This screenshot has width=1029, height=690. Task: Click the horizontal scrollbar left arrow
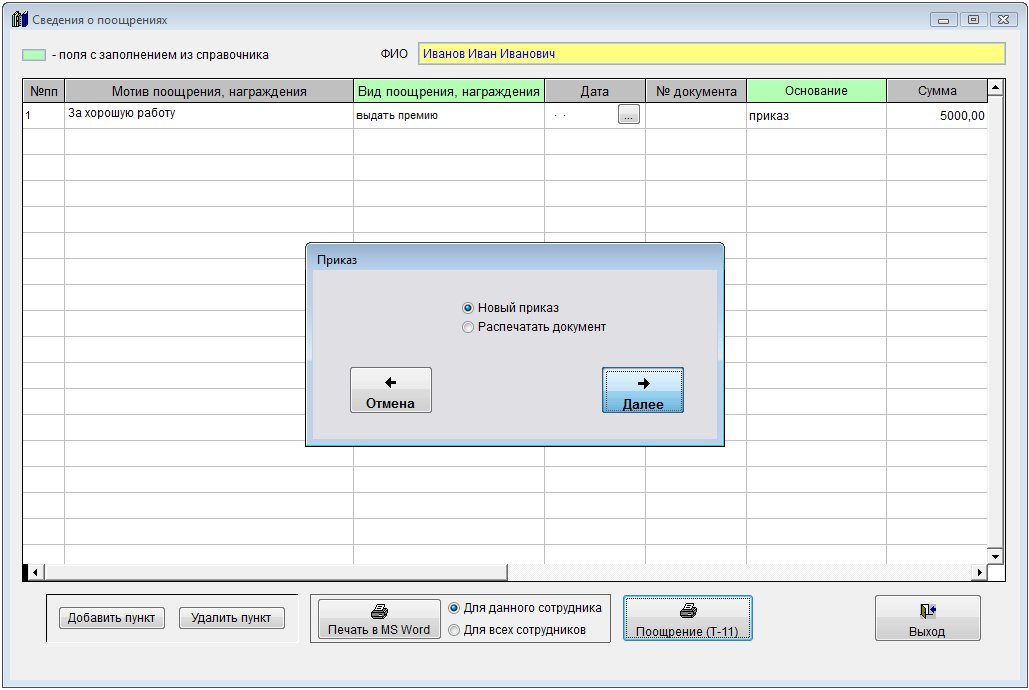click(35, 572)
